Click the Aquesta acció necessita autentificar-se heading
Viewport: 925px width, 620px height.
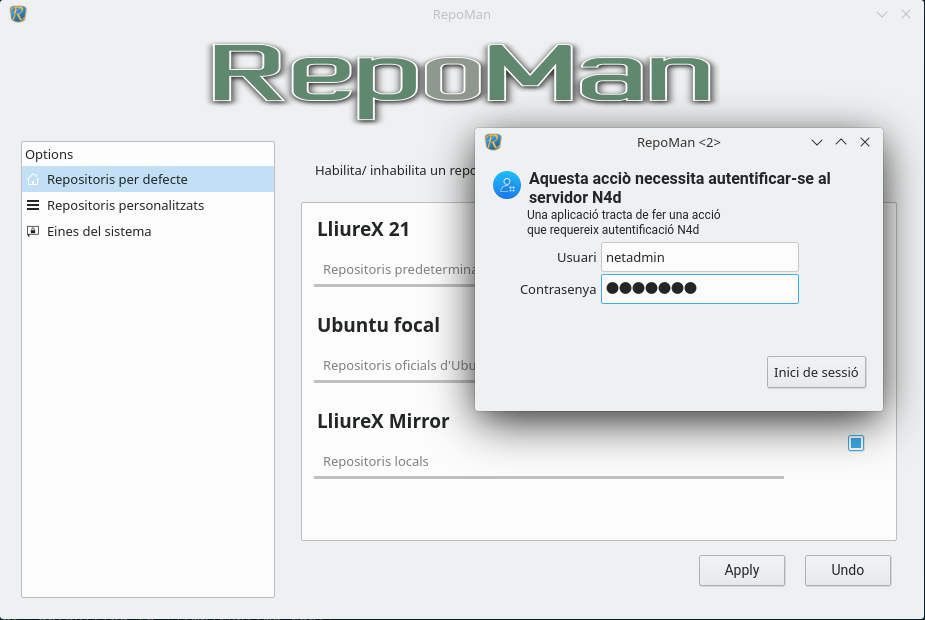(x=680, y=188)
